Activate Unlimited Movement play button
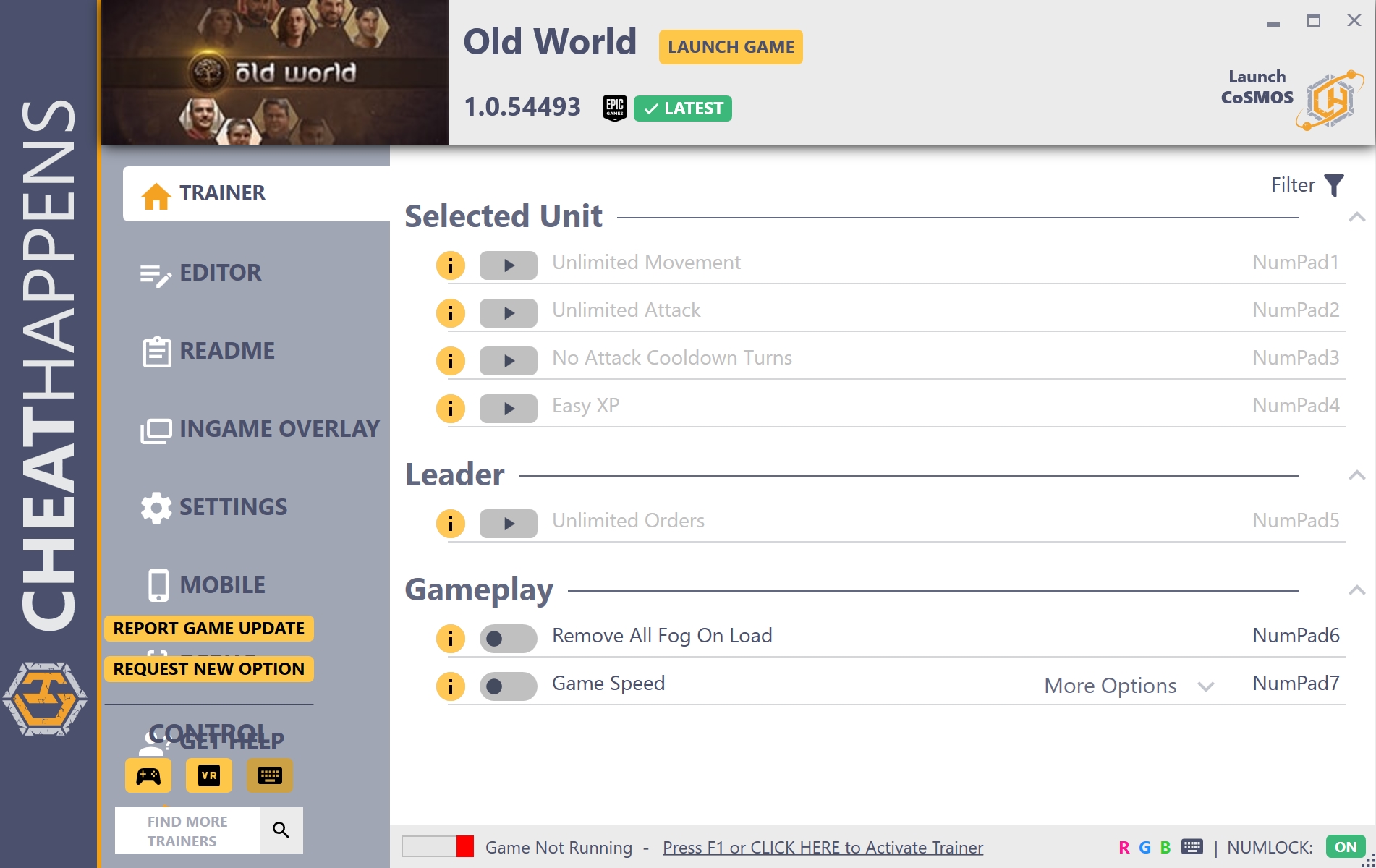Image resolution: width=1376 pixels, height=868 pixels. tap(509, 265)
